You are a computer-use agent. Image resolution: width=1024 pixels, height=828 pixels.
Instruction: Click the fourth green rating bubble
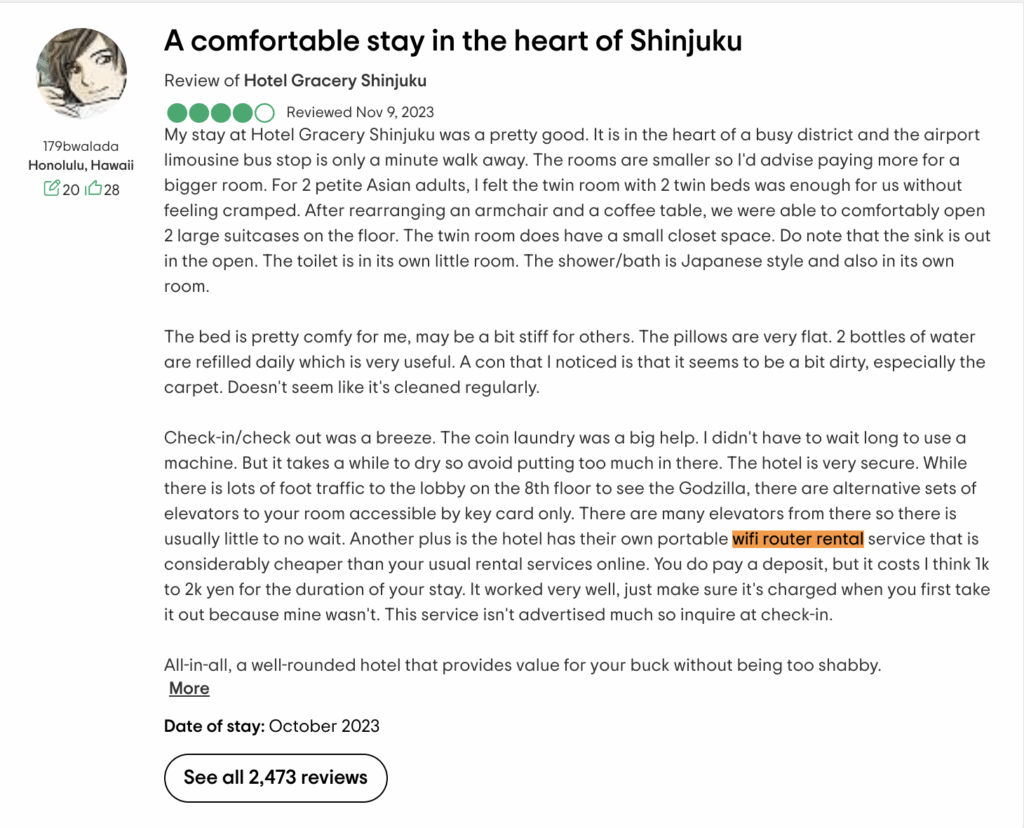(x=242, y=113)
